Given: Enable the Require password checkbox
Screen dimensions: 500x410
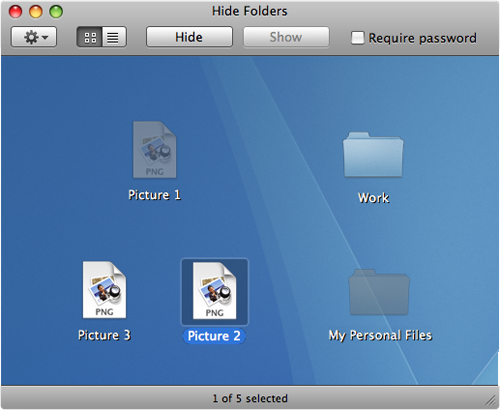Looking at the screenshot, I should (x=357, y=38).
